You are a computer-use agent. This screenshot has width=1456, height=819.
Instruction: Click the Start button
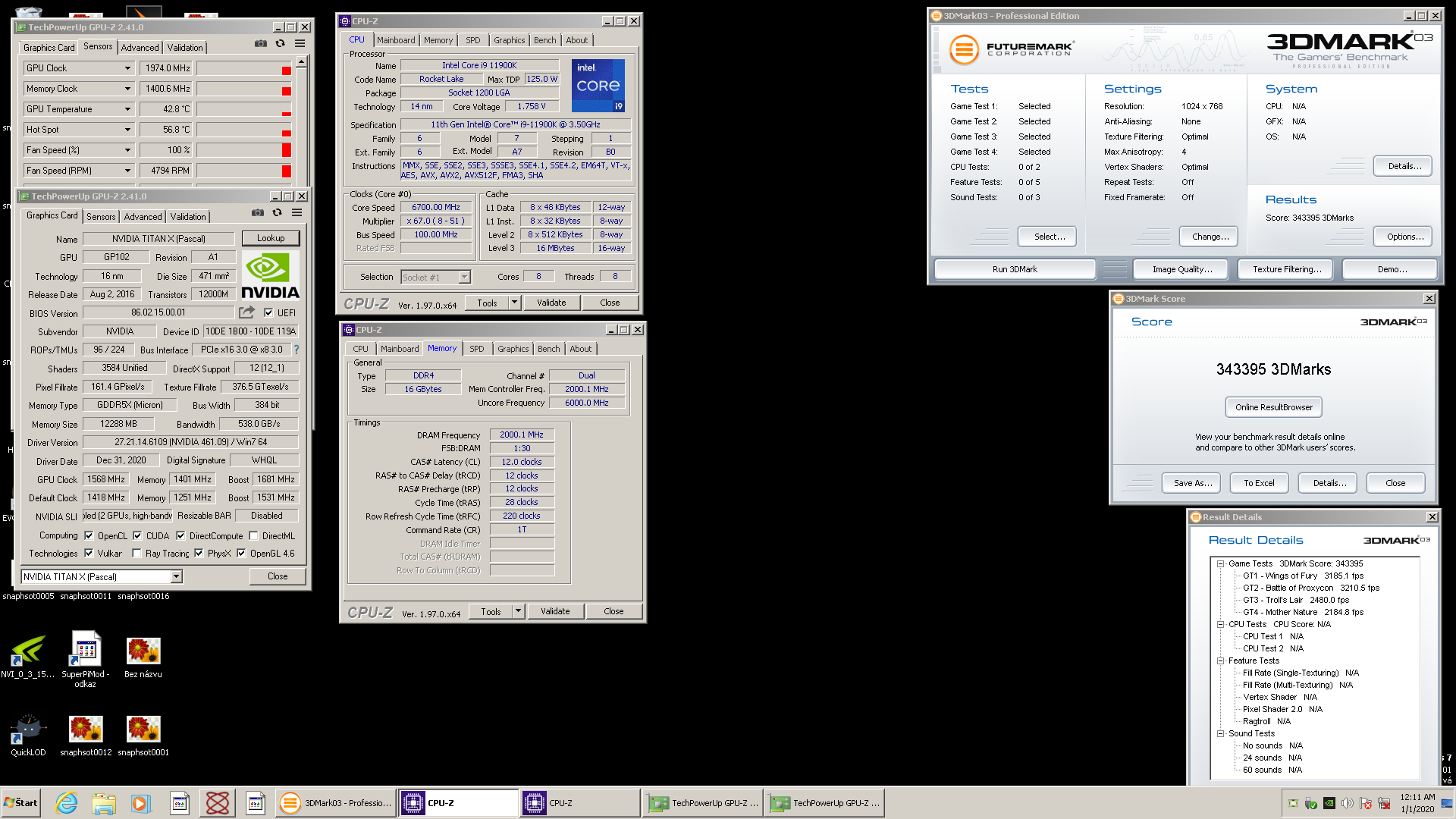(21, 802)
